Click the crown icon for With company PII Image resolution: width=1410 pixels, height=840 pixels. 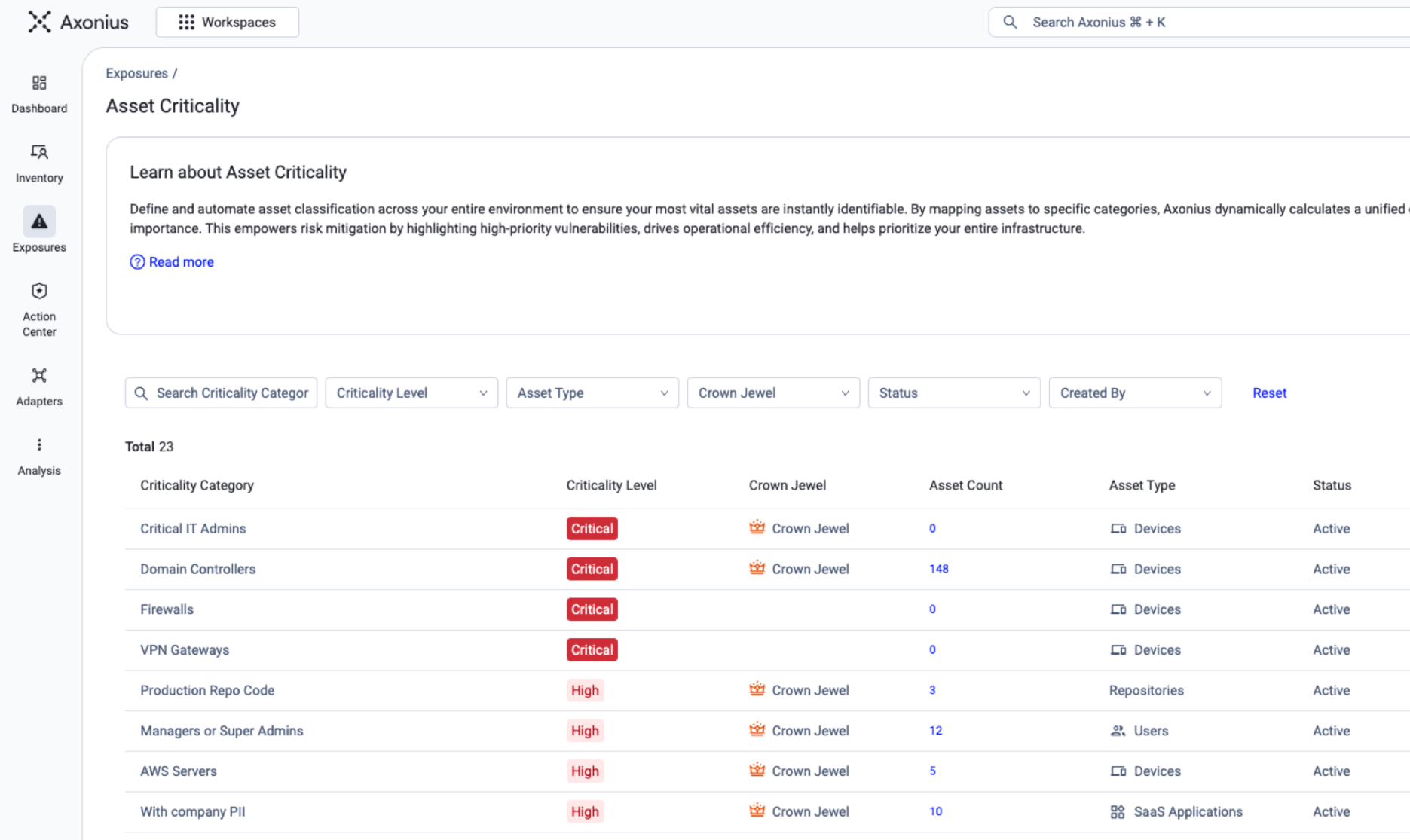click(757, 811)
